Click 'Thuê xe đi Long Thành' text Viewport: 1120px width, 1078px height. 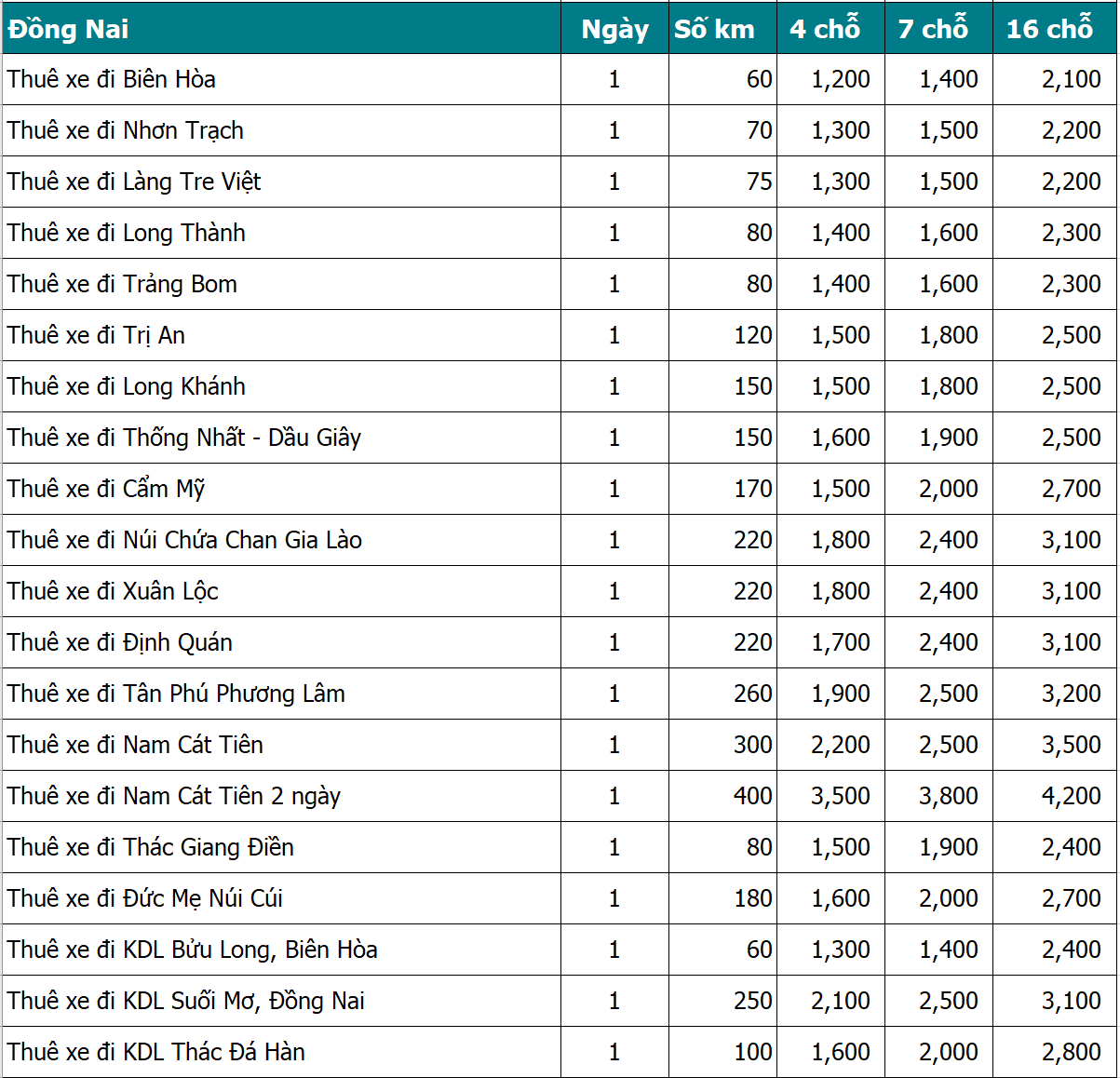(127, 233)
